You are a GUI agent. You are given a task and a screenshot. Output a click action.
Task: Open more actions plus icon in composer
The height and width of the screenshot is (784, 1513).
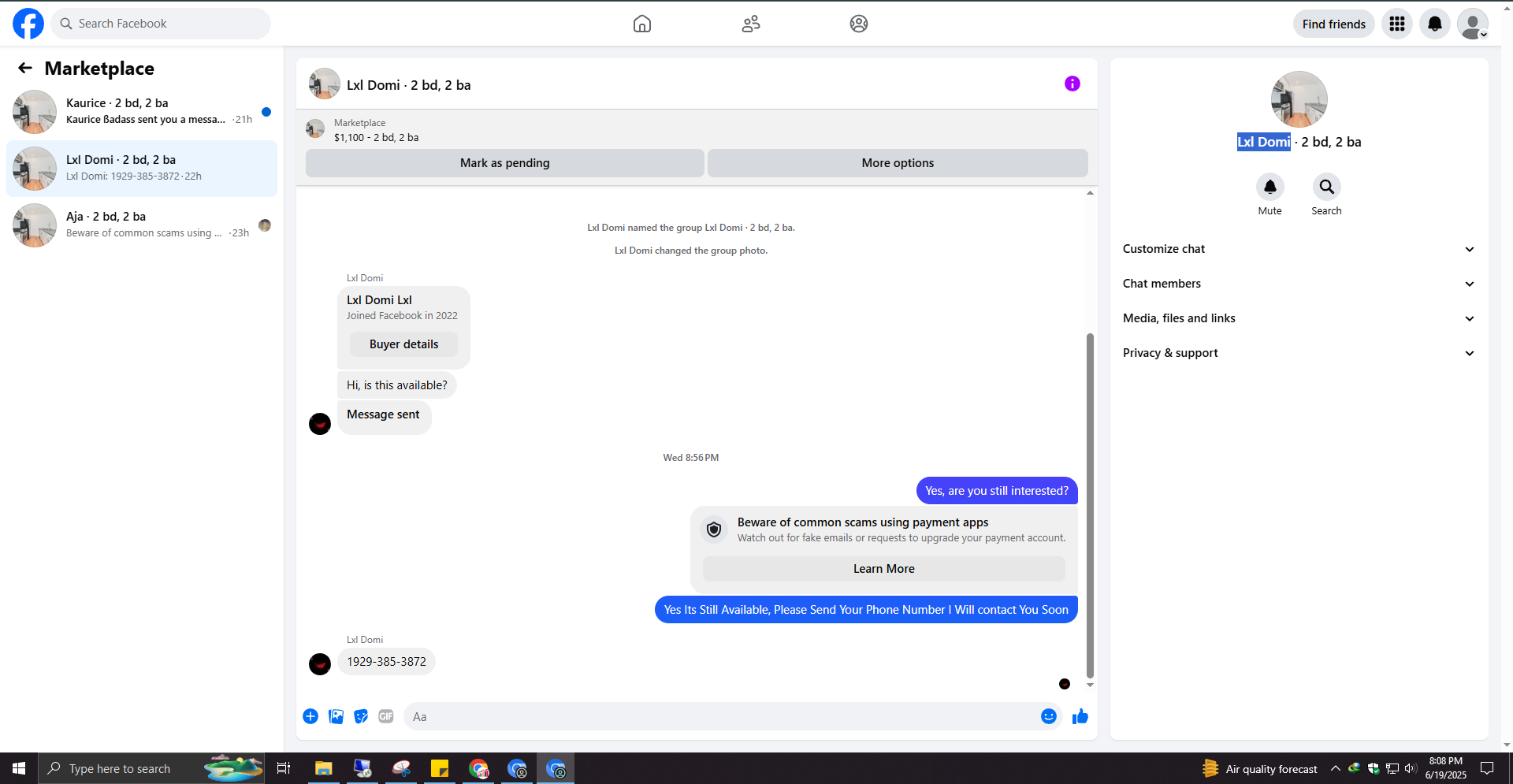[x=310, y=716]
